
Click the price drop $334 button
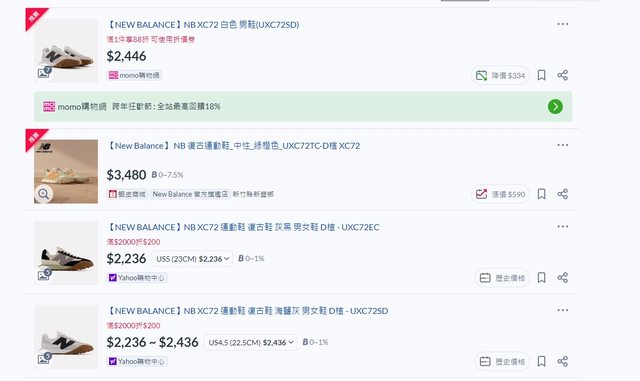click(500, 76)
